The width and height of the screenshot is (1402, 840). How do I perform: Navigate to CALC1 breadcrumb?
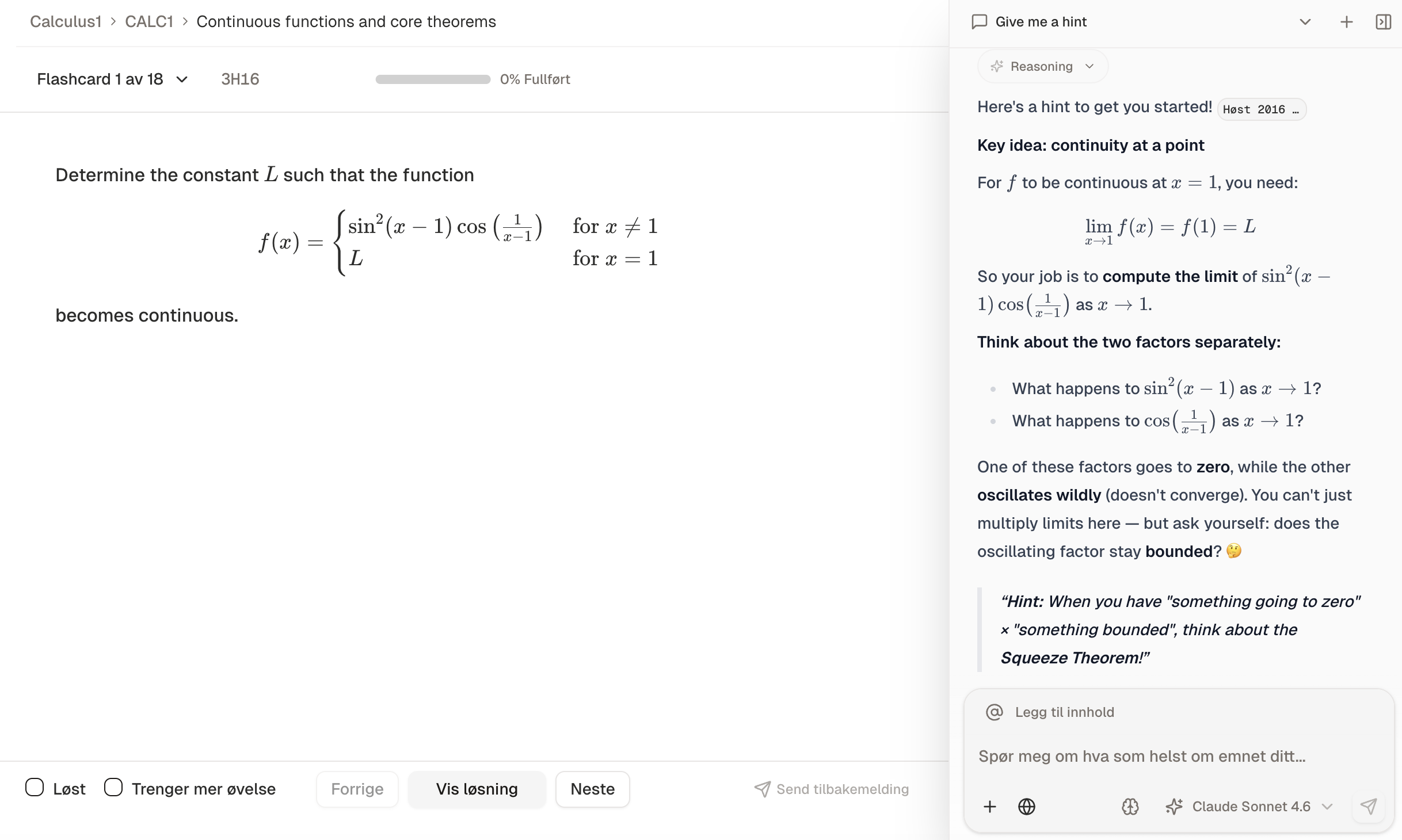[149, 22]
